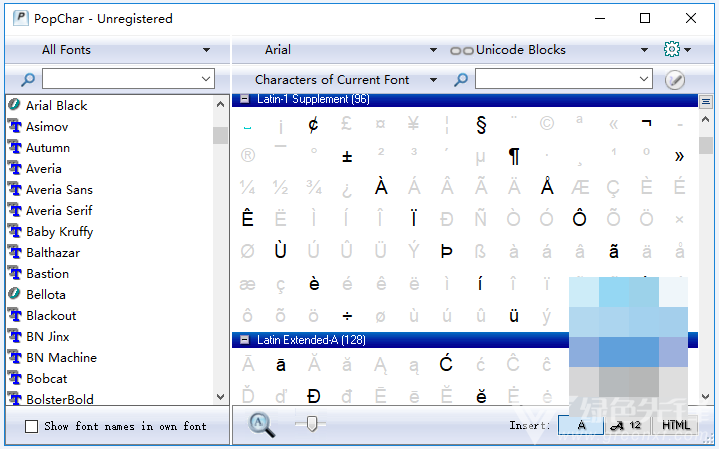This screenshot has height=449, width=719.
Task: Set insert mode to HTML
Action: (x=675, y=425)
